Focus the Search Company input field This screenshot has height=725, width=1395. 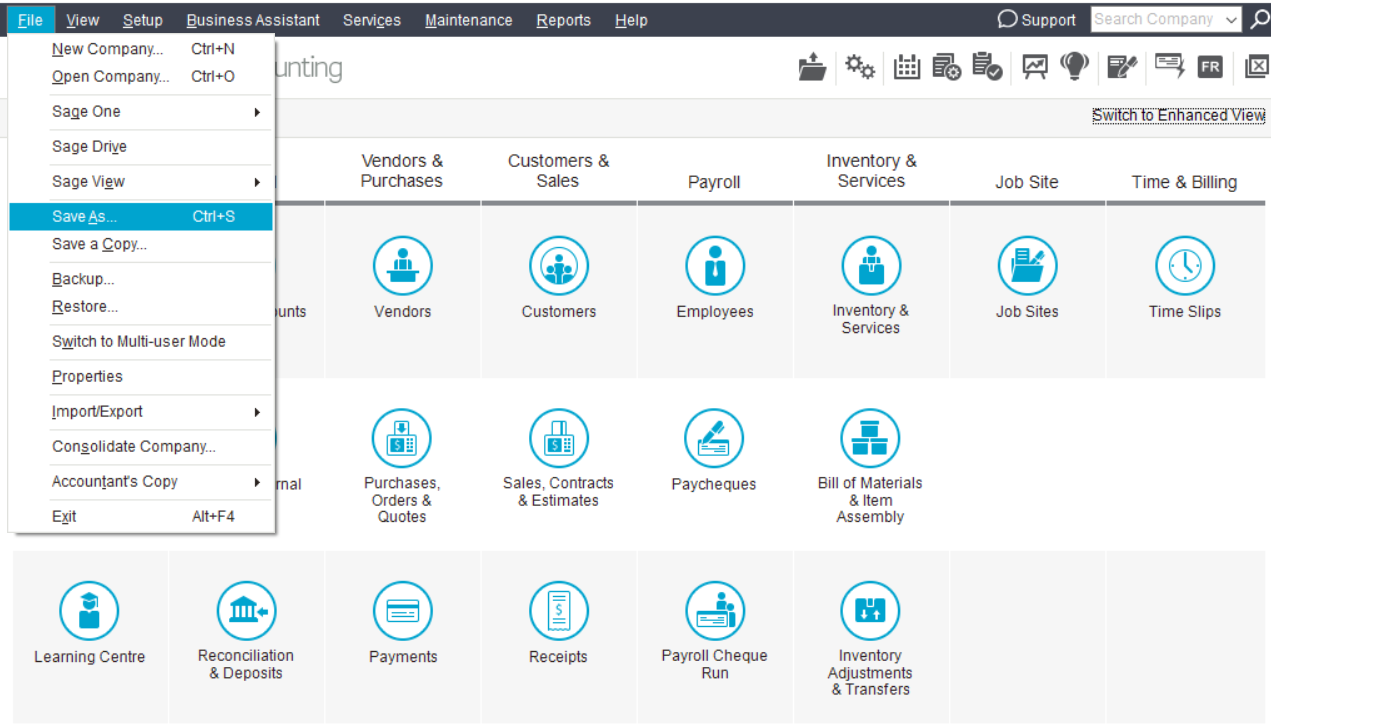1156,20
